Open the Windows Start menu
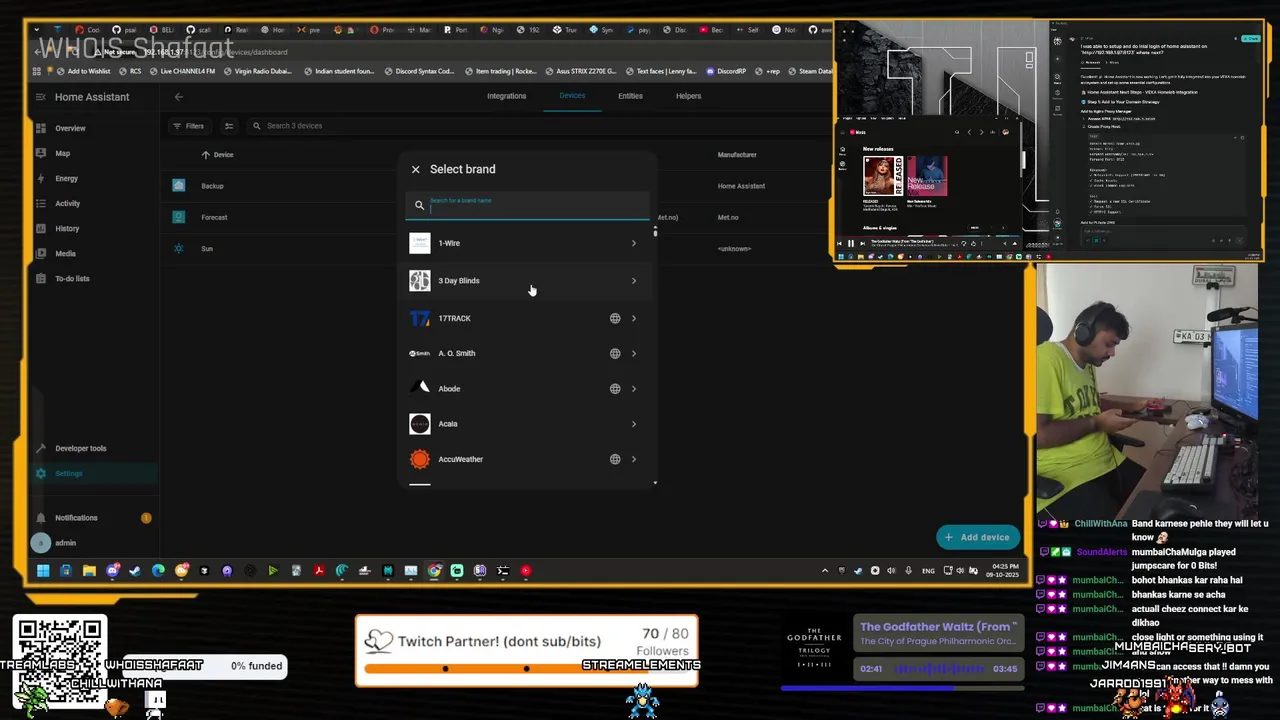 [x=43, y=571]
